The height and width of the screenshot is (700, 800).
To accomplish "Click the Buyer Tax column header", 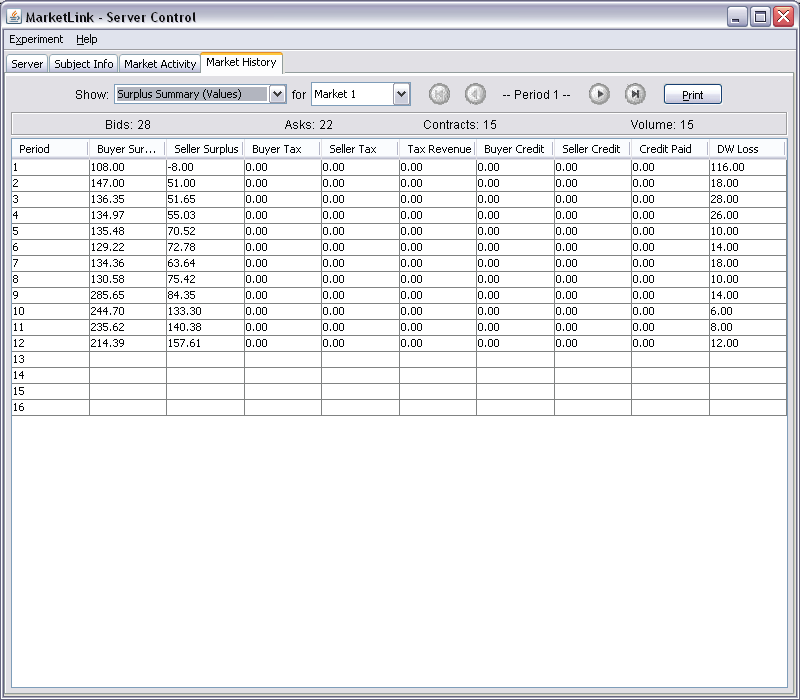I will click(x=283, y=149).
